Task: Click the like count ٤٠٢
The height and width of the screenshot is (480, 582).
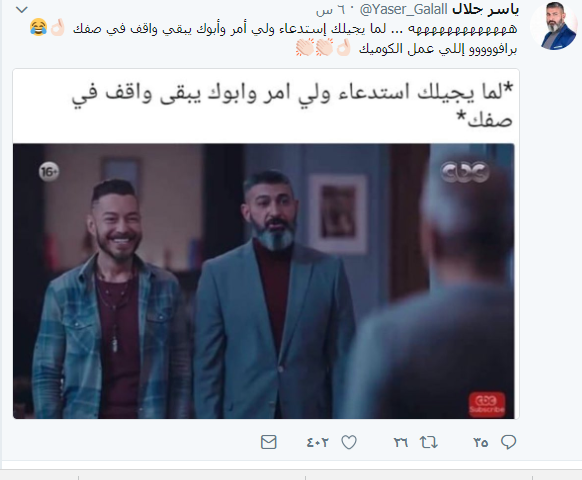Action: 318,443
